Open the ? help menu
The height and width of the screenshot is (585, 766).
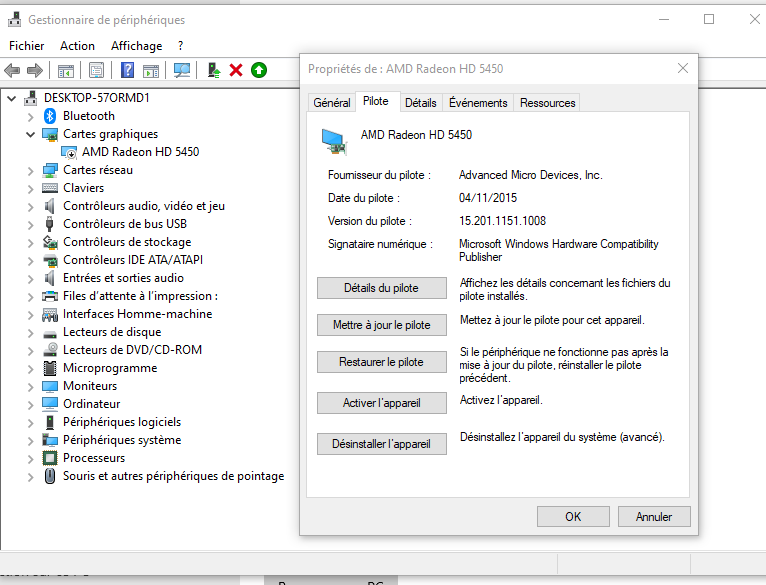180,46
